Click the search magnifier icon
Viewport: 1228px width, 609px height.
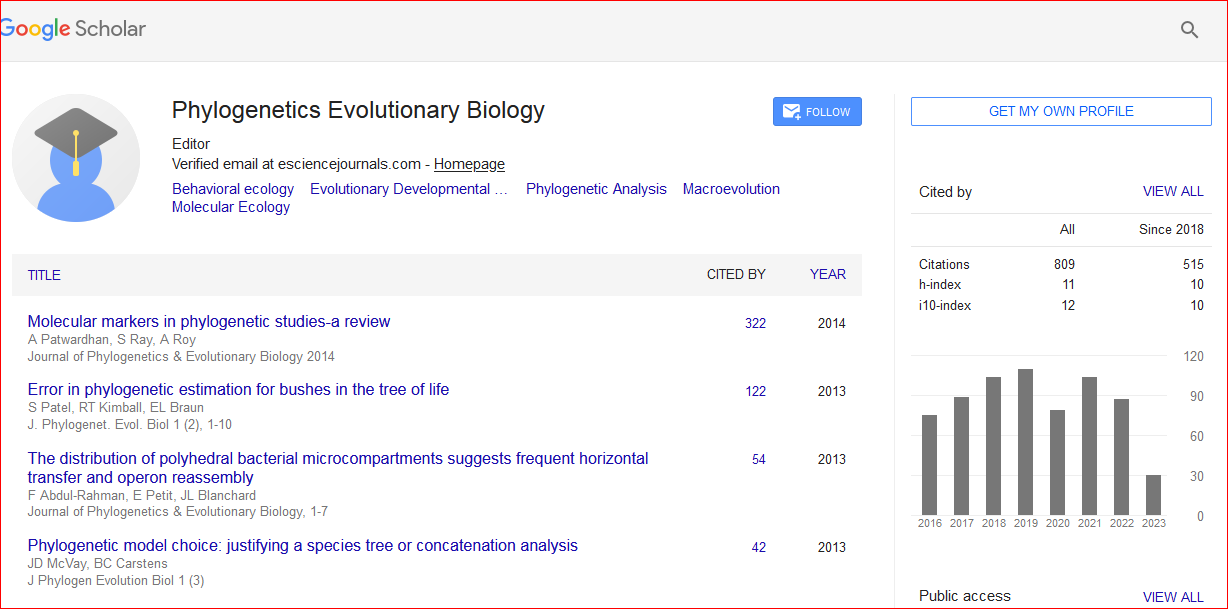point(1189,30)
